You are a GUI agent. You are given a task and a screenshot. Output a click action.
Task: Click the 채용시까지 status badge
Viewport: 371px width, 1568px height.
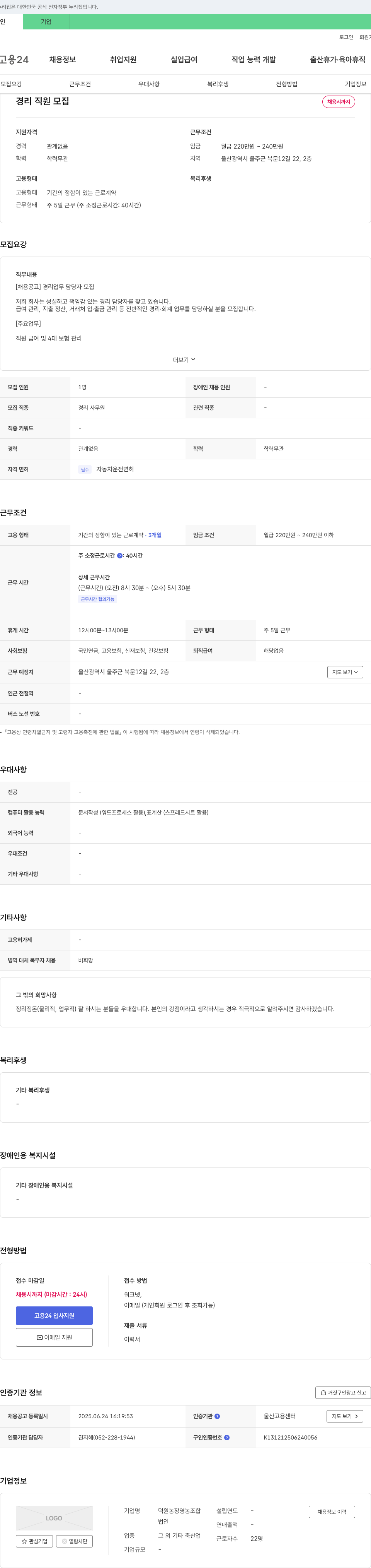click(339, 102)
